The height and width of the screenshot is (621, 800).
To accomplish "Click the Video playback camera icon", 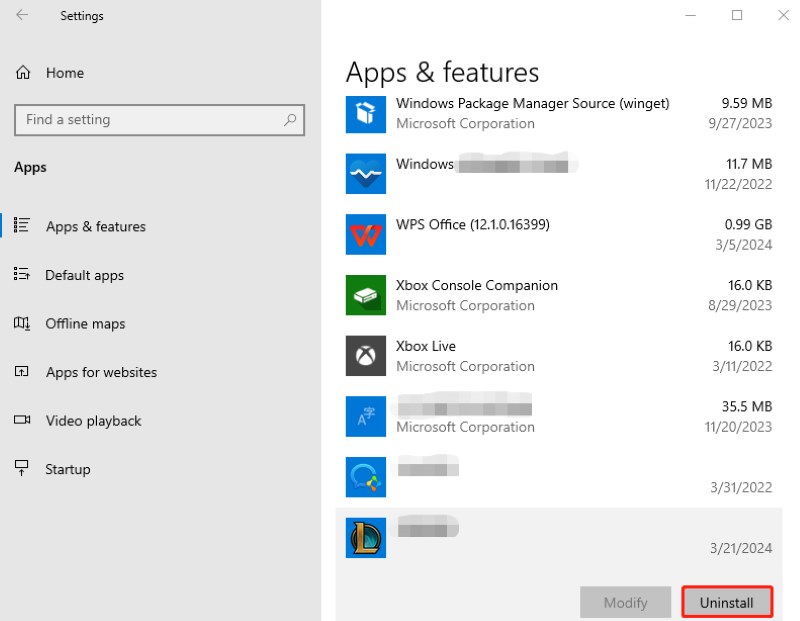I will pyautogui.click(x=21, y=419).
